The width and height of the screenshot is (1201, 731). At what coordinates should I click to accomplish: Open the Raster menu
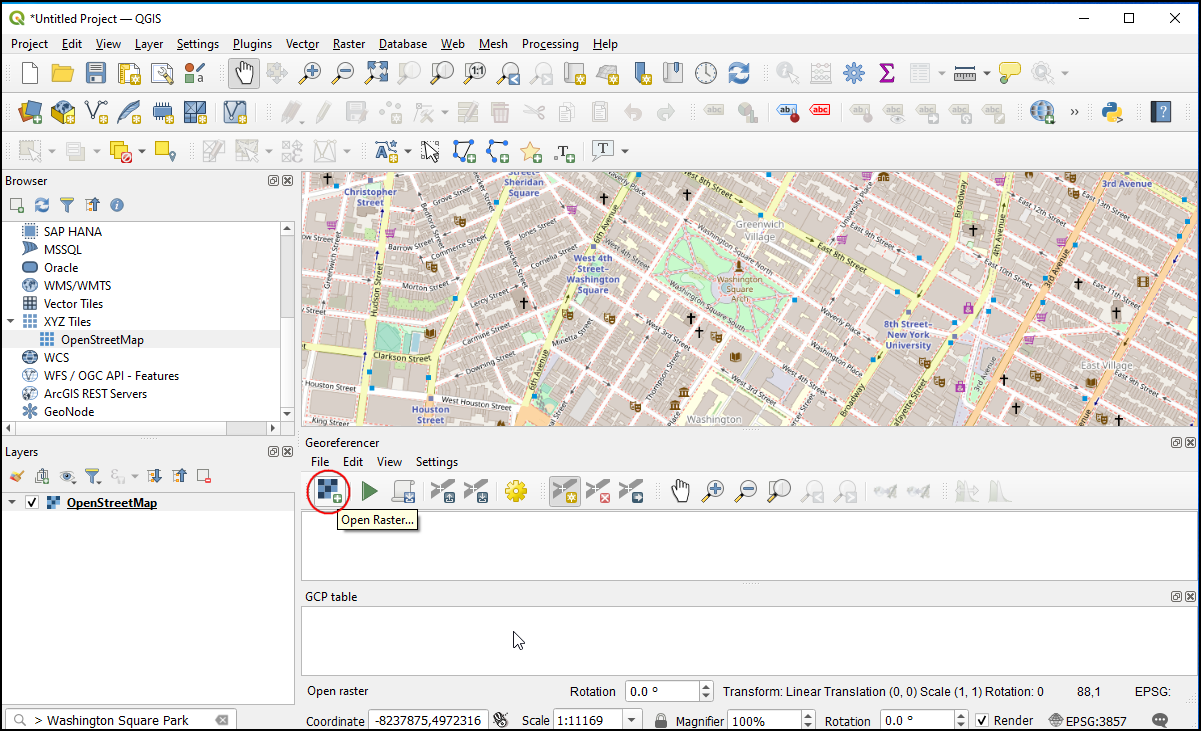349,44
